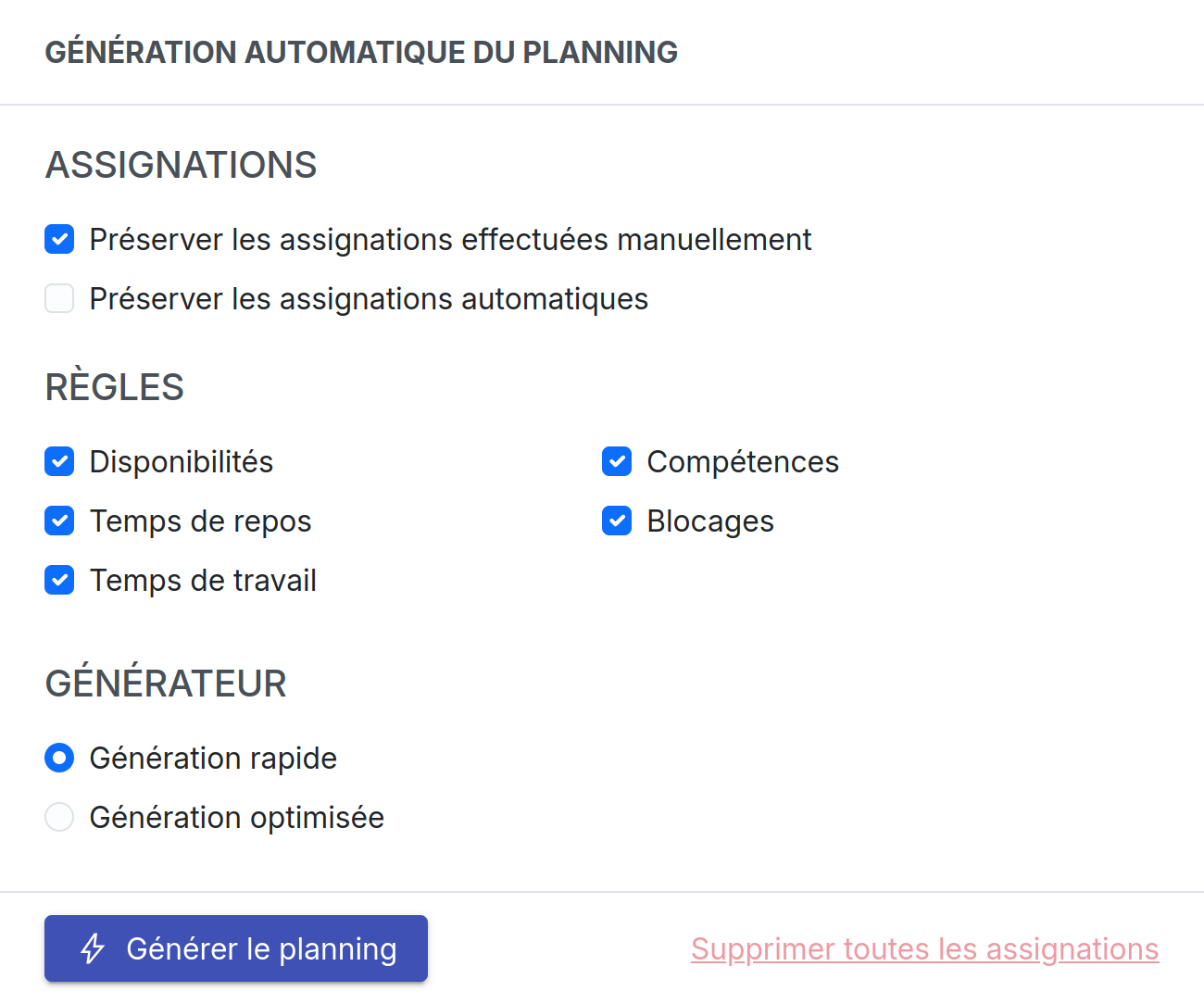This screenshot has height=1004, width=1204.
Task: Select "Génération optimisée"
Action: [x=59, y=817]
